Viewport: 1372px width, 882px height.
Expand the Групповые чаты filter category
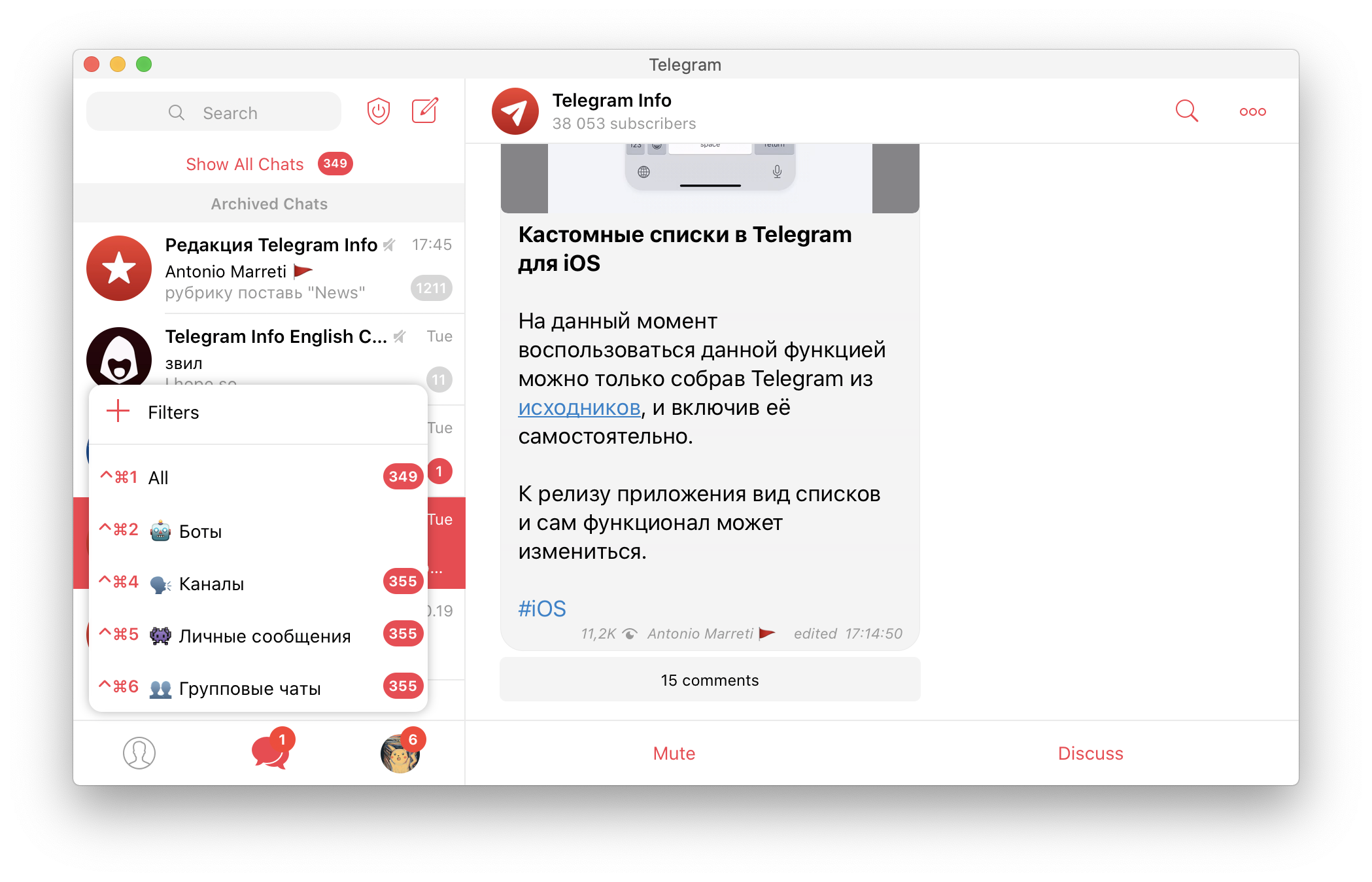(x=249, y=687)
